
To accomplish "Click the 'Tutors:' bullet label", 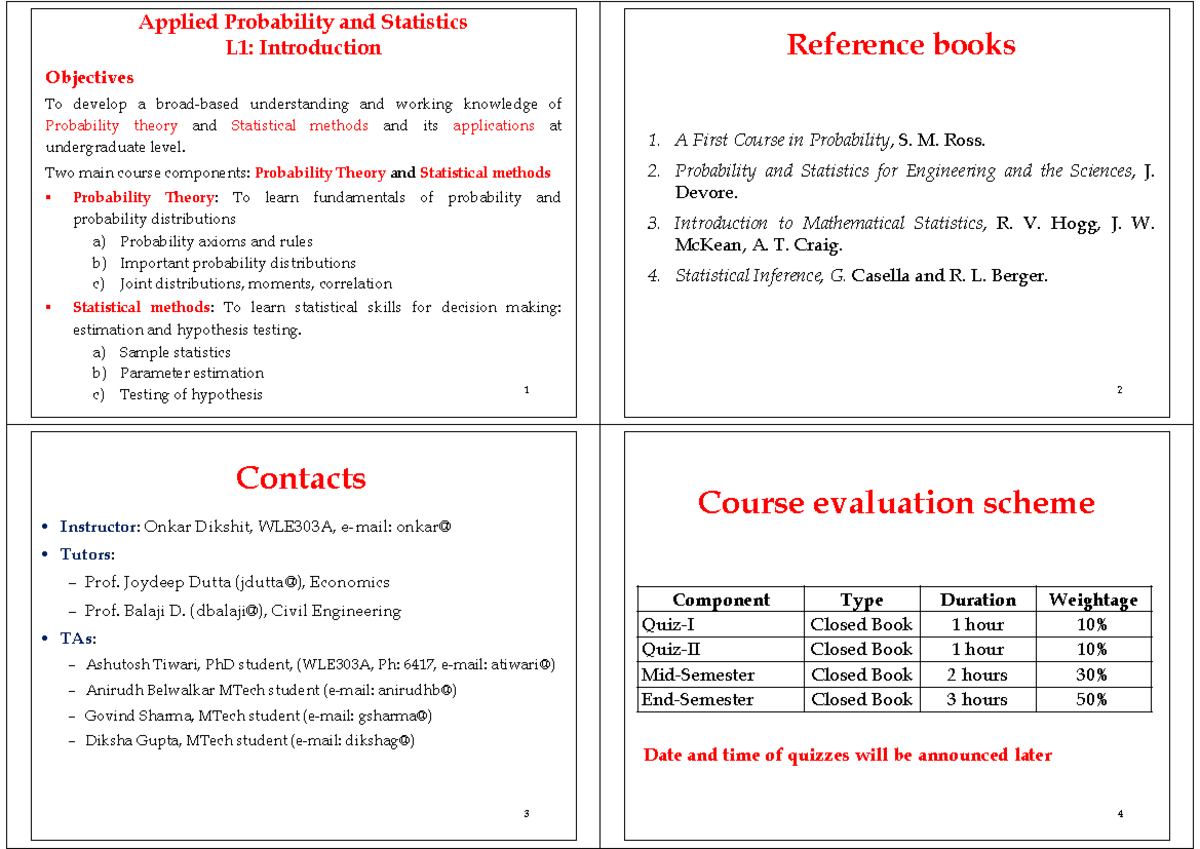I will [87, 554].
